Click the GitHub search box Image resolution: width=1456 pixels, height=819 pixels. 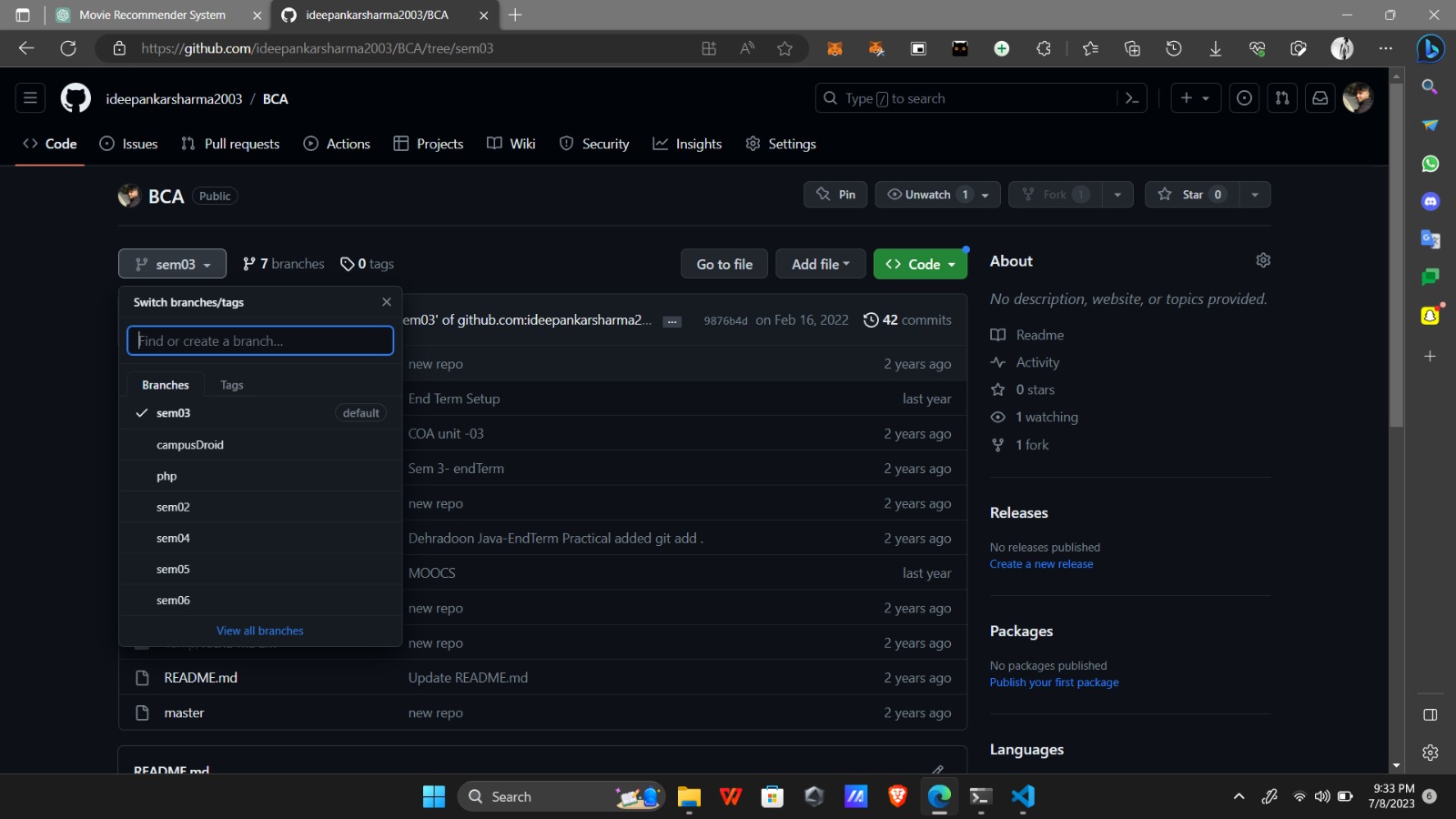966,98
